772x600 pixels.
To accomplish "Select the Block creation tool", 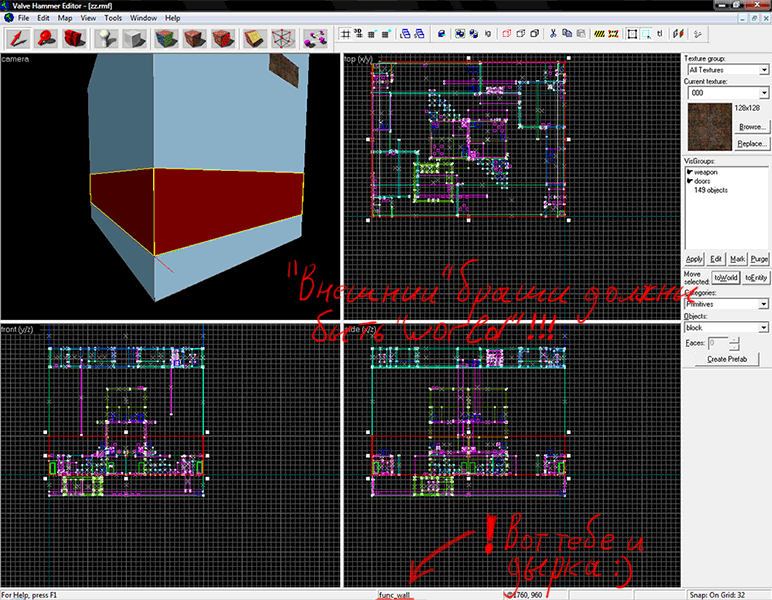I will click(x=136, y=38).
